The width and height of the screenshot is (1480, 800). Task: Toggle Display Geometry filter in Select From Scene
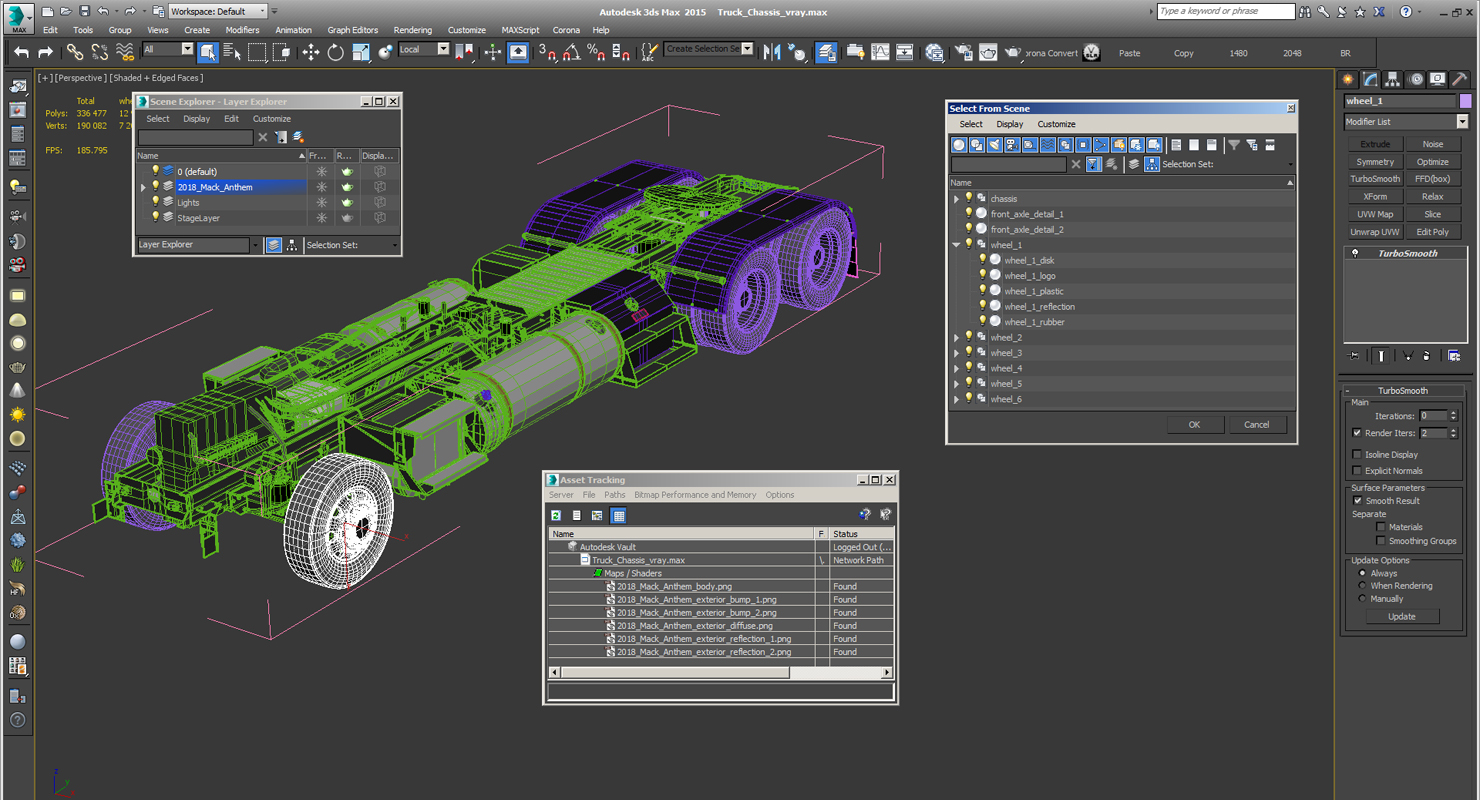pos(959,145)
